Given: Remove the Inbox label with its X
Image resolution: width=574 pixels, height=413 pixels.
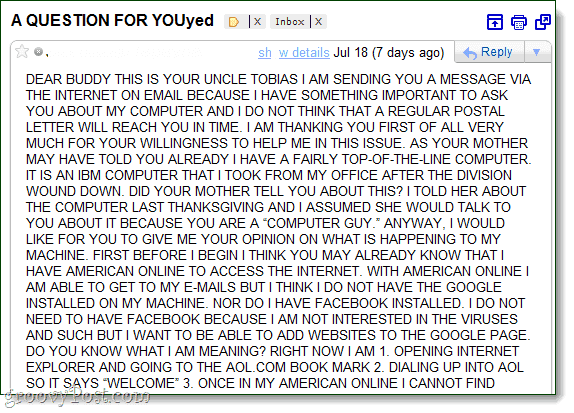Looking at the screenshot, I should coord(318,22).
